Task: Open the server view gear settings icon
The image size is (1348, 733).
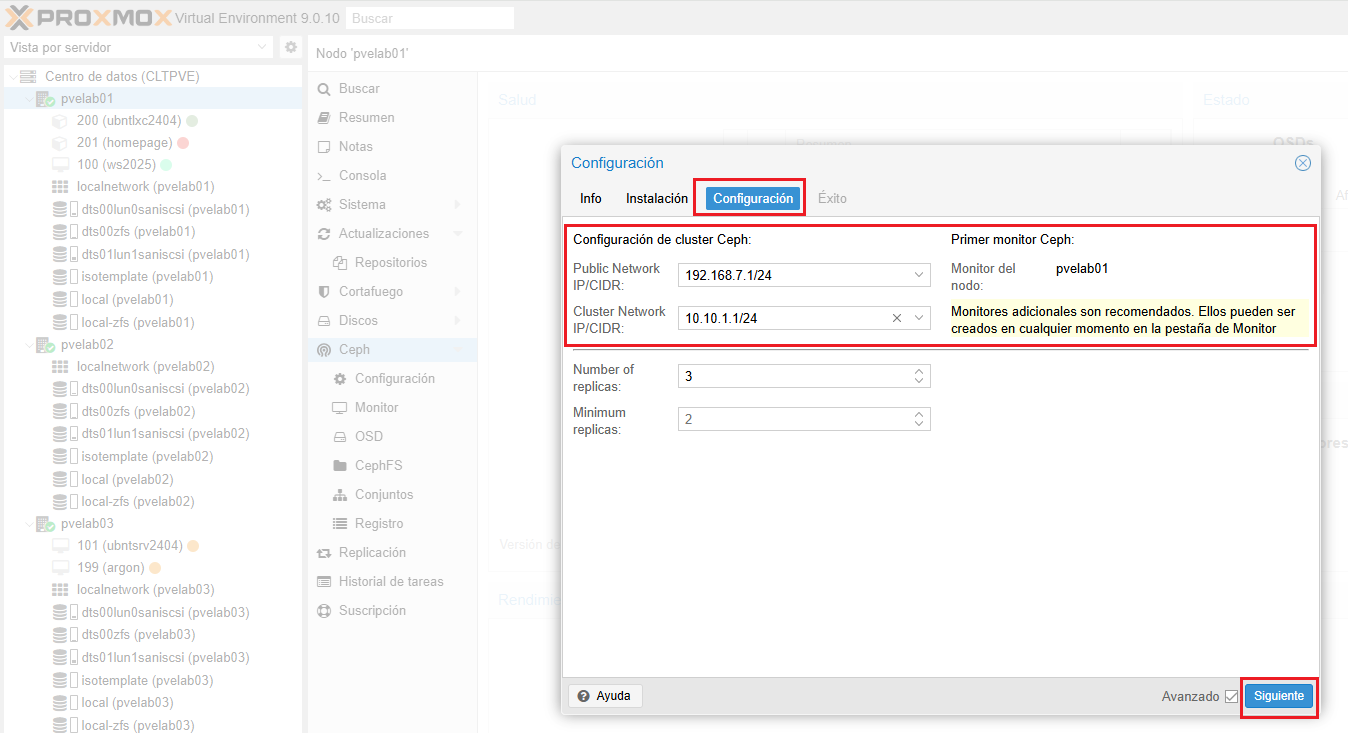Action: 291,47
